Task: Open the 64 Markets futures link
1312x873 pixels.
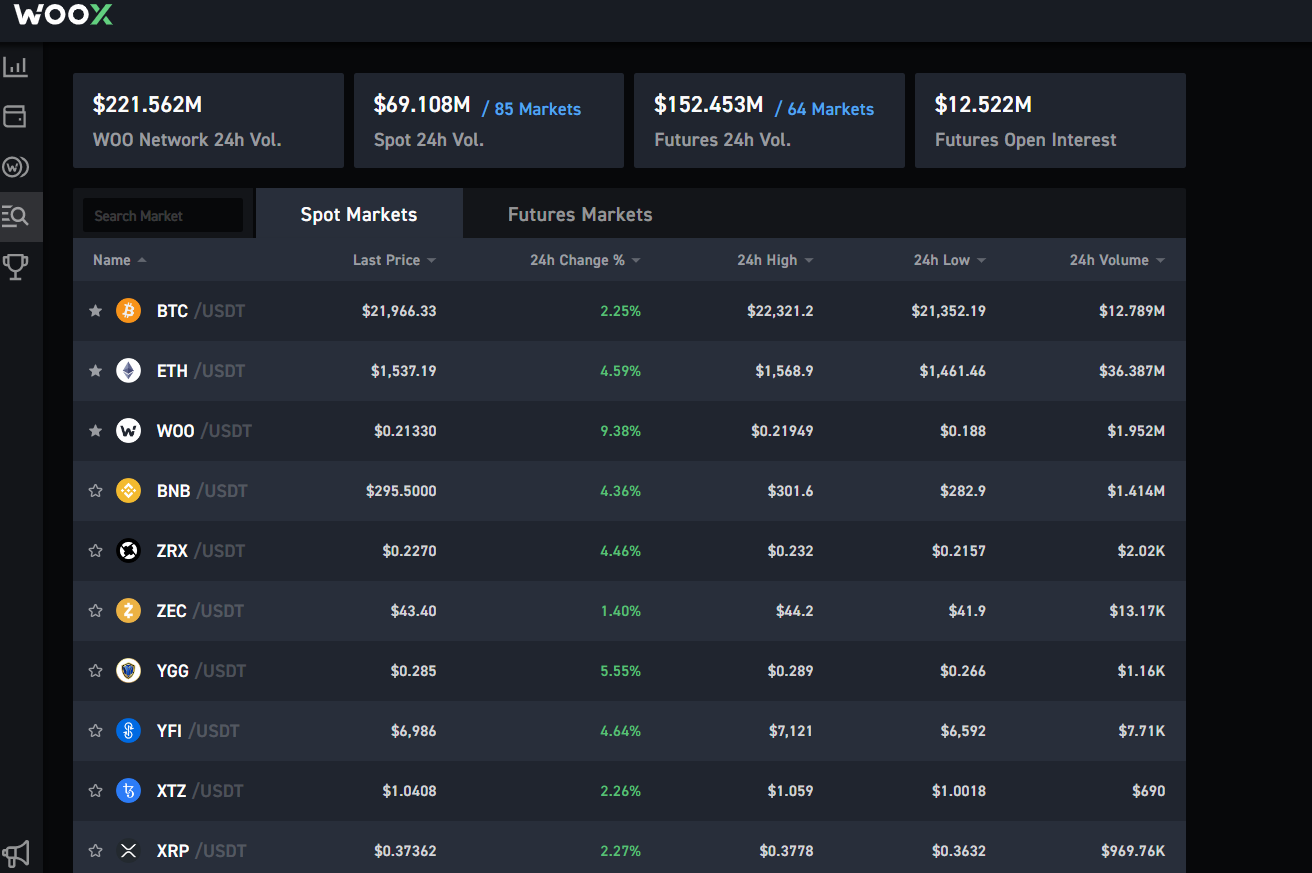Action: (x=824, y=109)
